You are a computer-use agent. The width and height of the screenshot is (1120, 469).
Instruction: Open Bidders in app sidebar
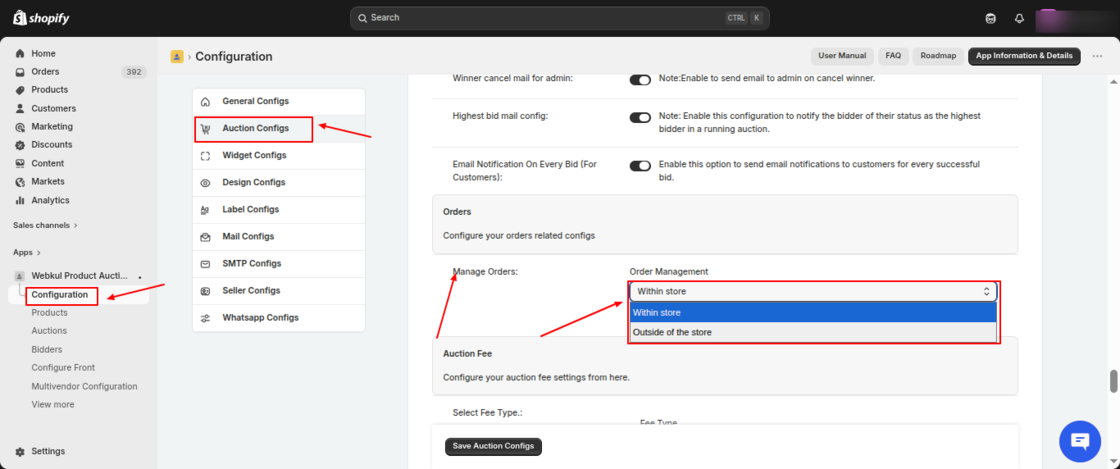tap(47, 350)
